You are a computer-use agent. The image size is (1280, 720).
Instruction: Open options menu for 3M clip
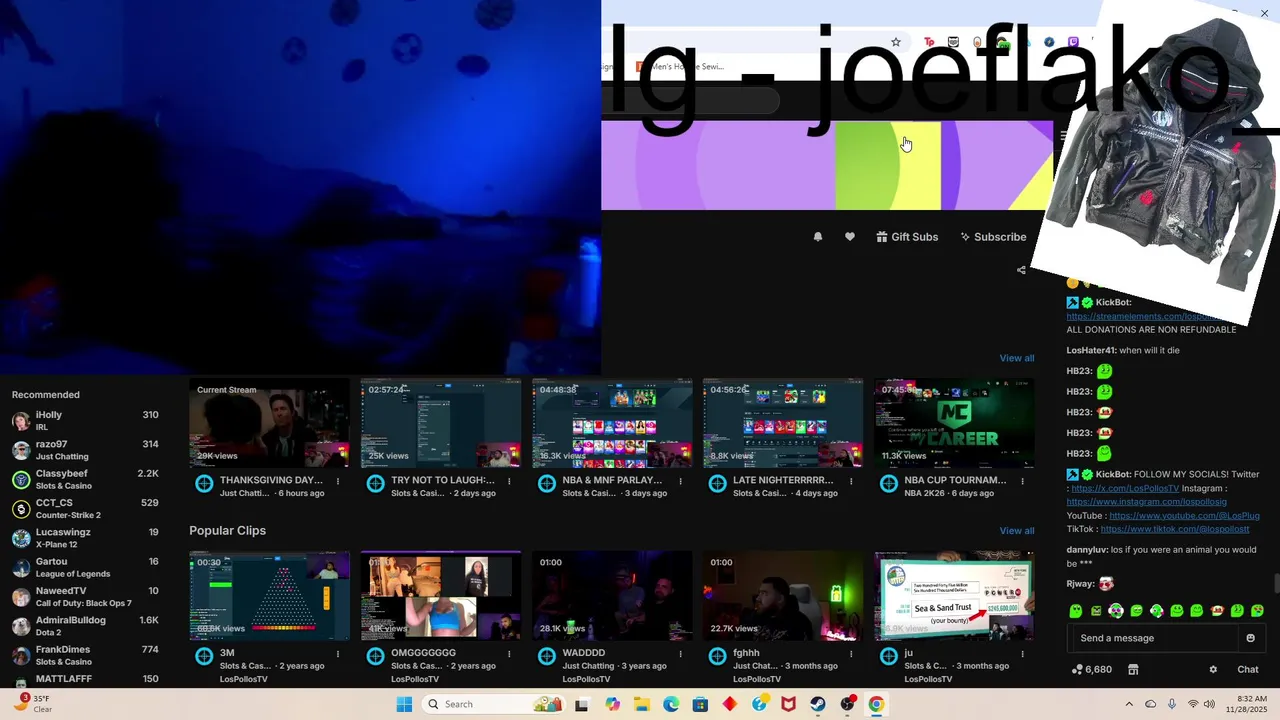[338, 654]
